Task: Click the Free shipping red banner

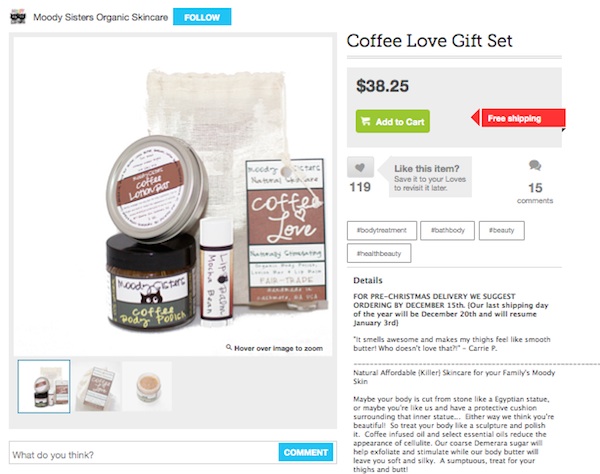Action: click(x=518, y=118)
